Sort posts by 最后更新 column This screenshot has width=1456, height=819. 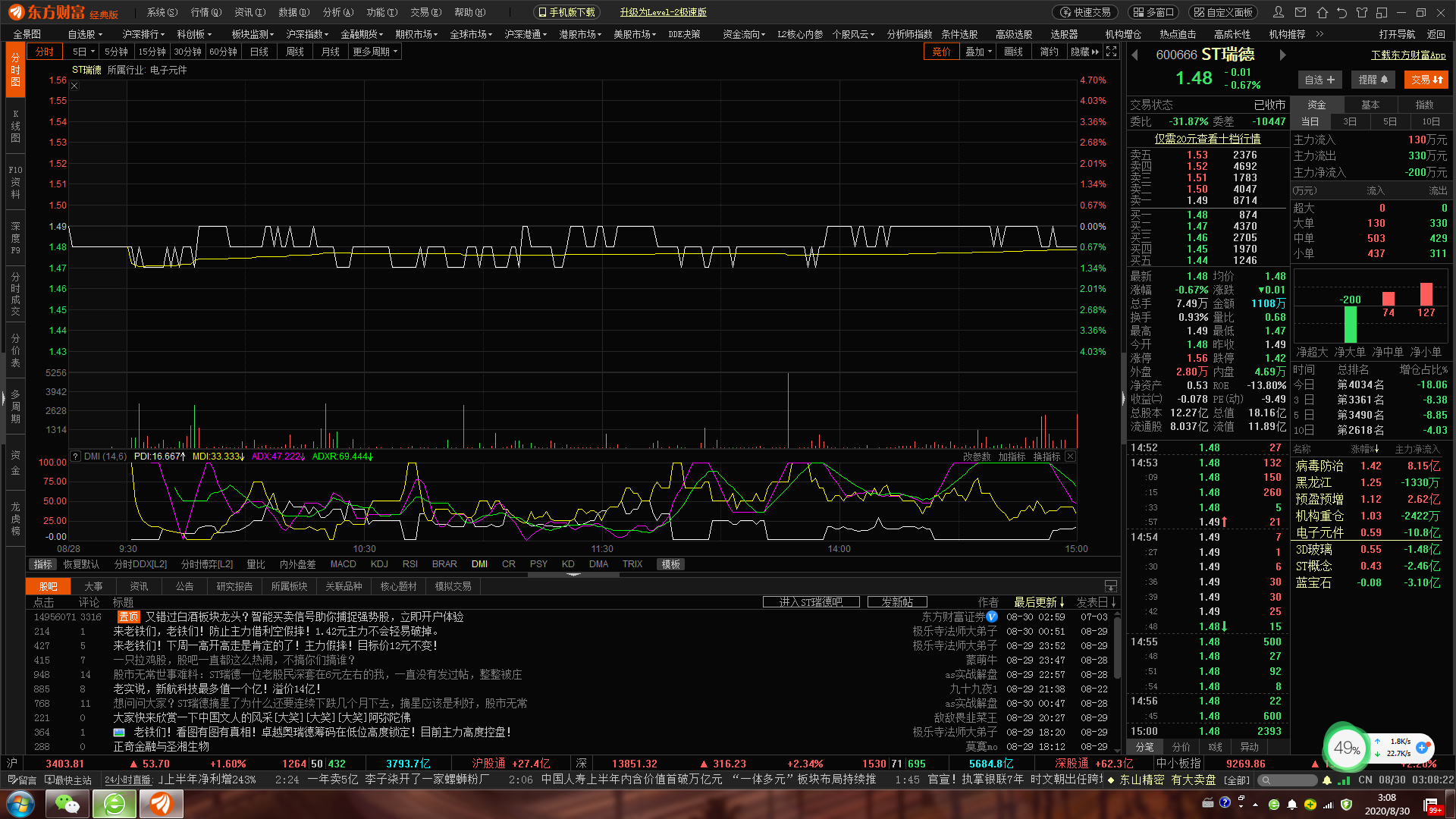click(1039, 602)
